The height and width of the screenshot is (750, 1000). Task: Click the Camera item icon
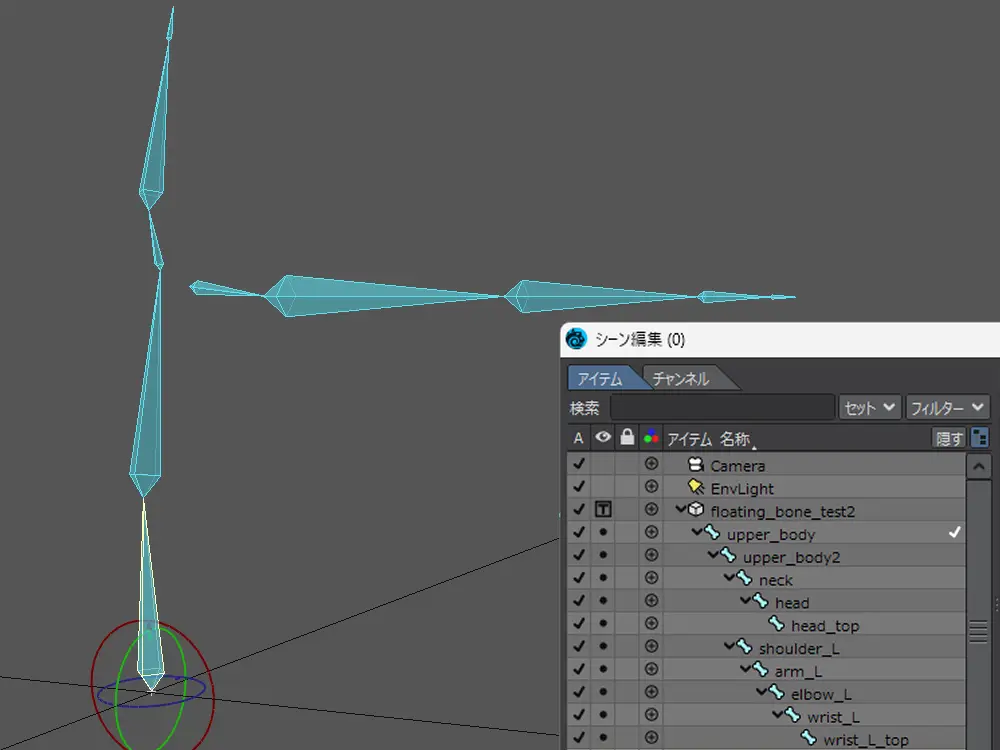(696, 465)
